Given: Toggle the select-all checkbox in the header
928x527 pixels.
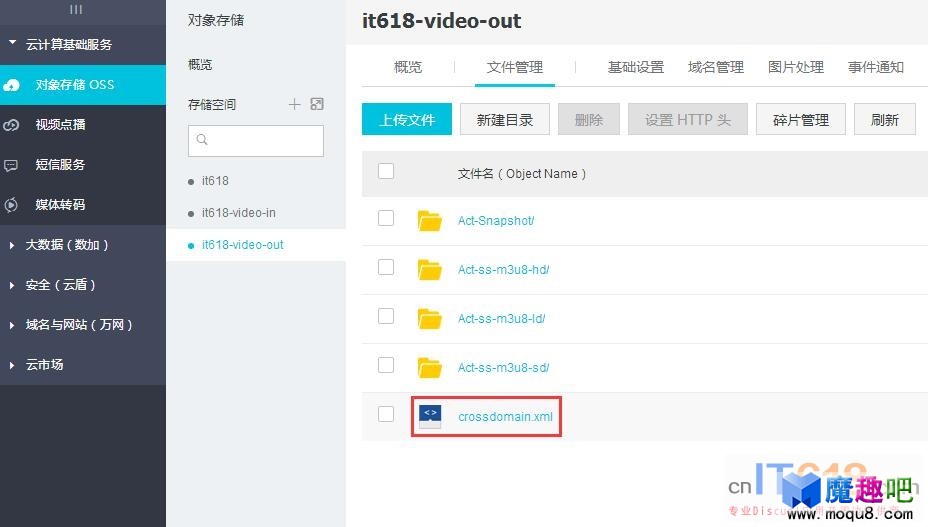Looking at the screenshot, I should (386, 171).
